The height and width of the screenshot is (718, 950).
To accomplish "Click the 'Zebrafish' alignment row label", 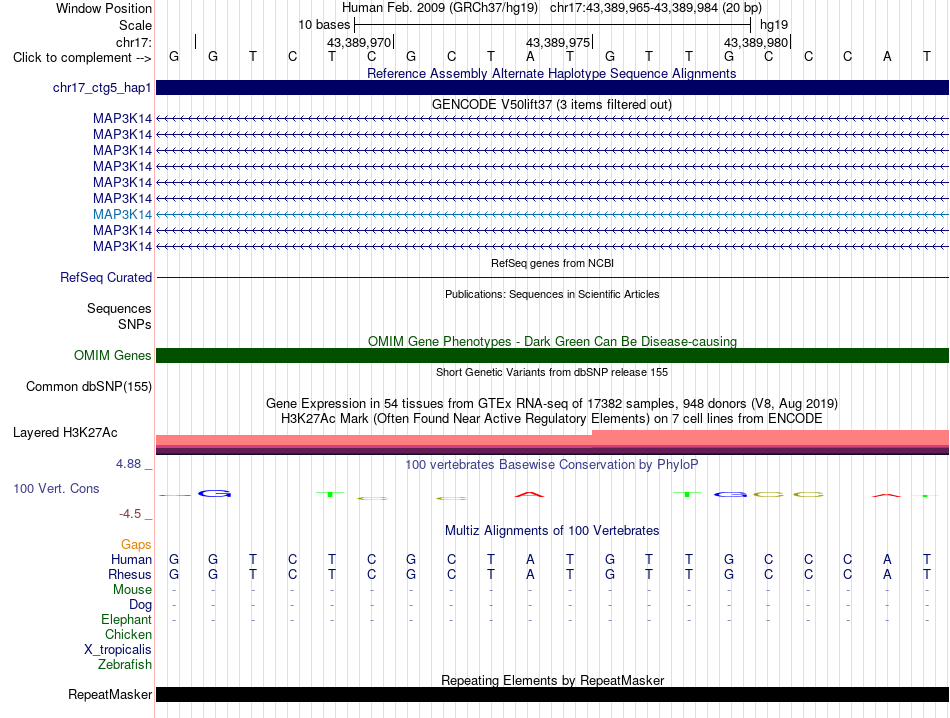I will tap(124, 665).
